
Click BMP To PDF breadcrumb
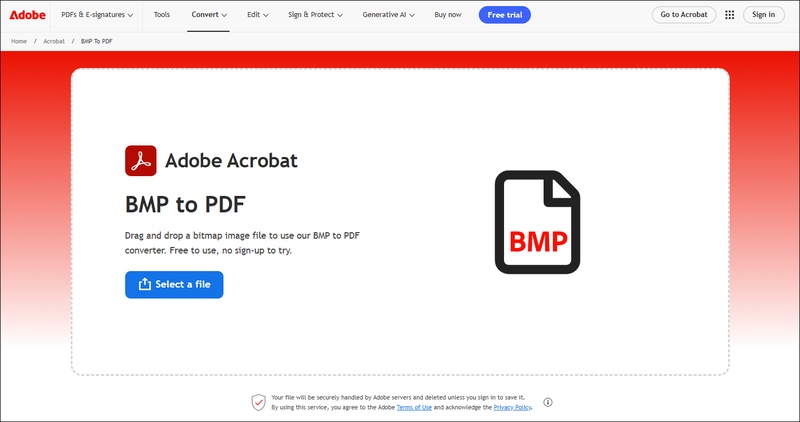click(x=96, y=41)
